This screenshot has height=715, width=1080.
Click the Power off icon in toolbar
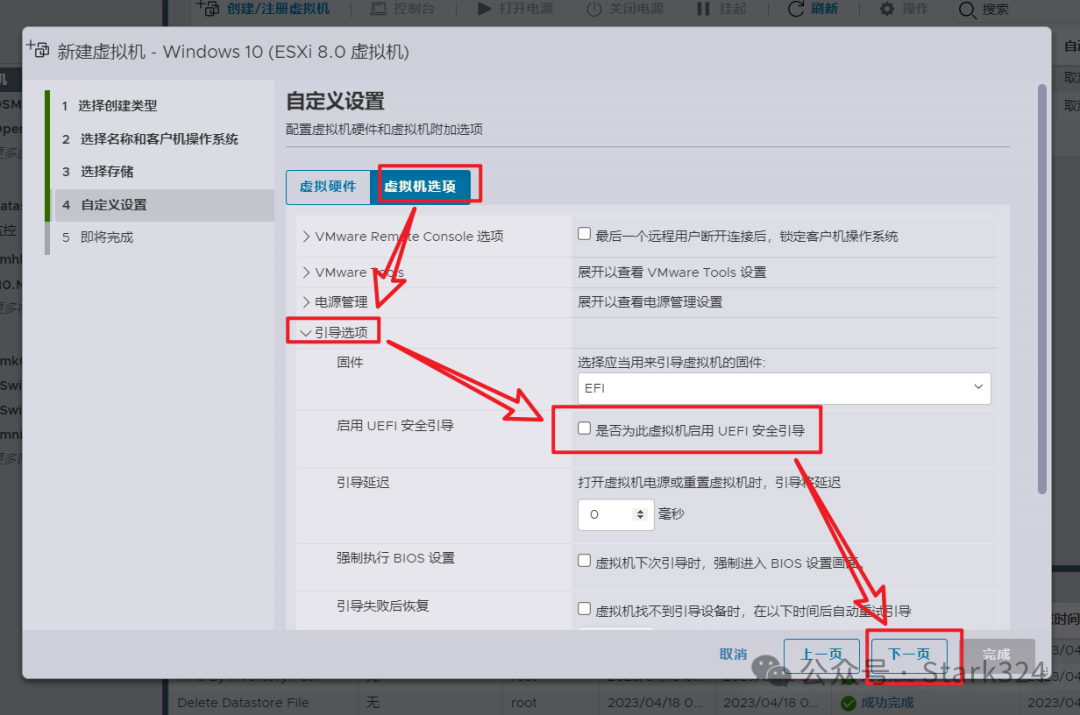[594, 9]
